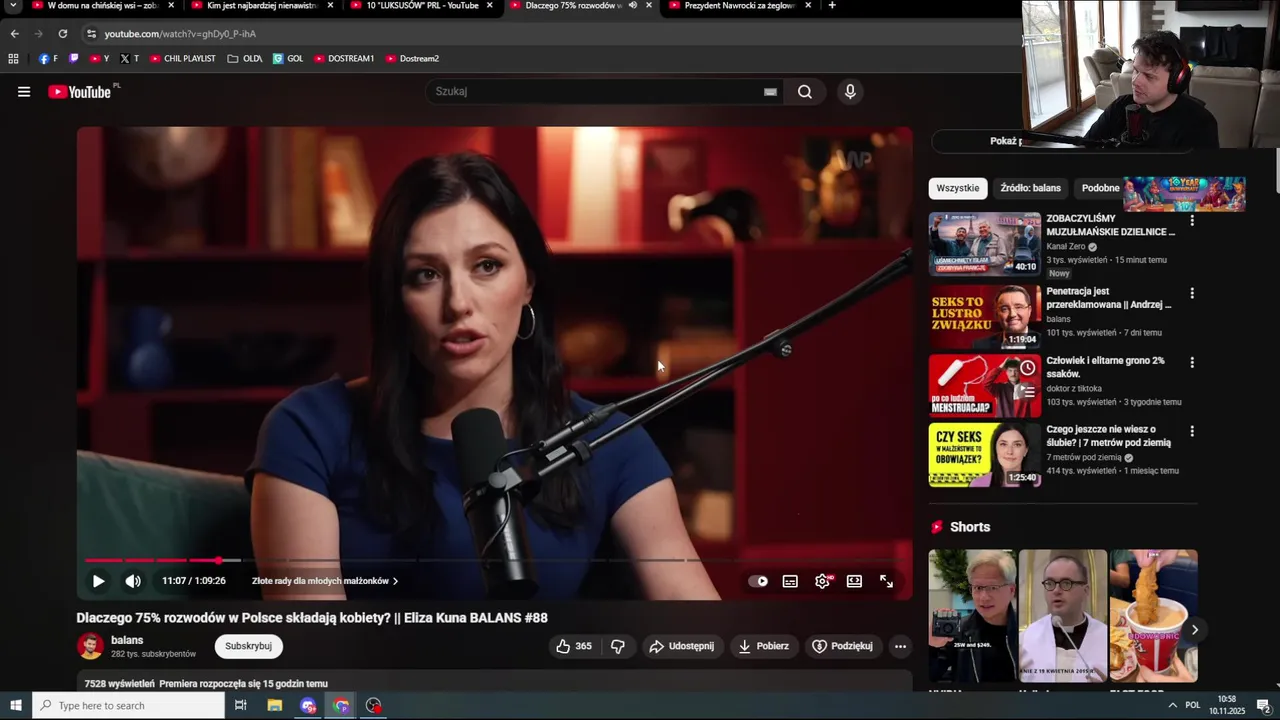The height and width of the screenshot is (720, 1280).
Task: Mute the video with the speaker icon
Action: [x=133, y=581]
